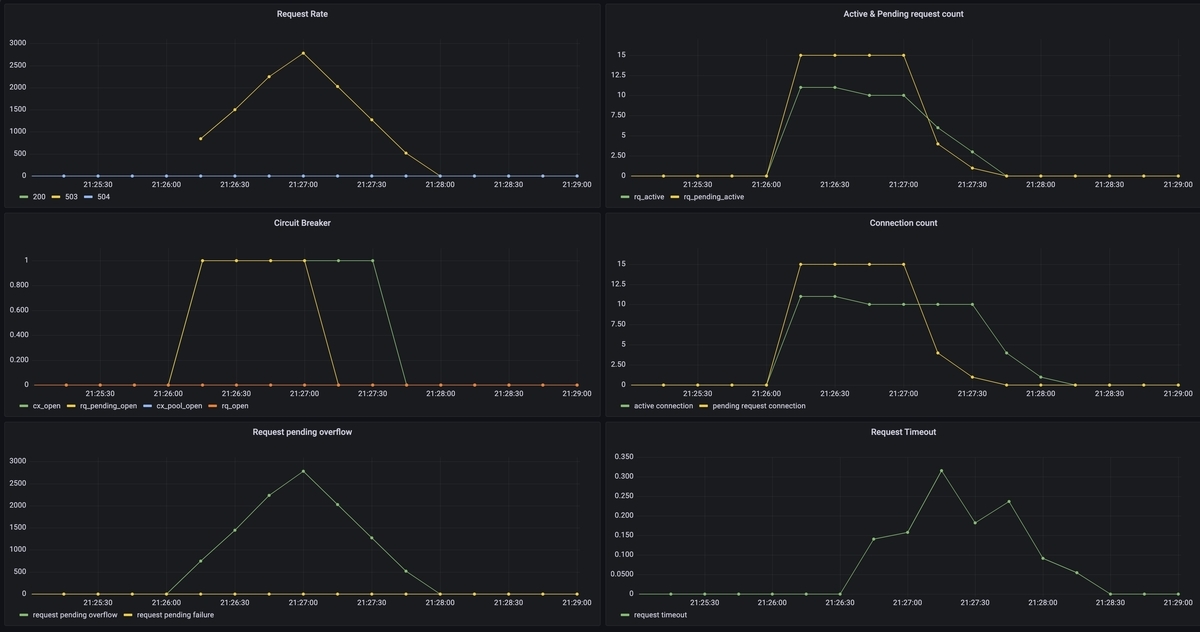1200x632 pixels.
Task: Open the Request Timeout panel title menu
Action: pos(903,432)
